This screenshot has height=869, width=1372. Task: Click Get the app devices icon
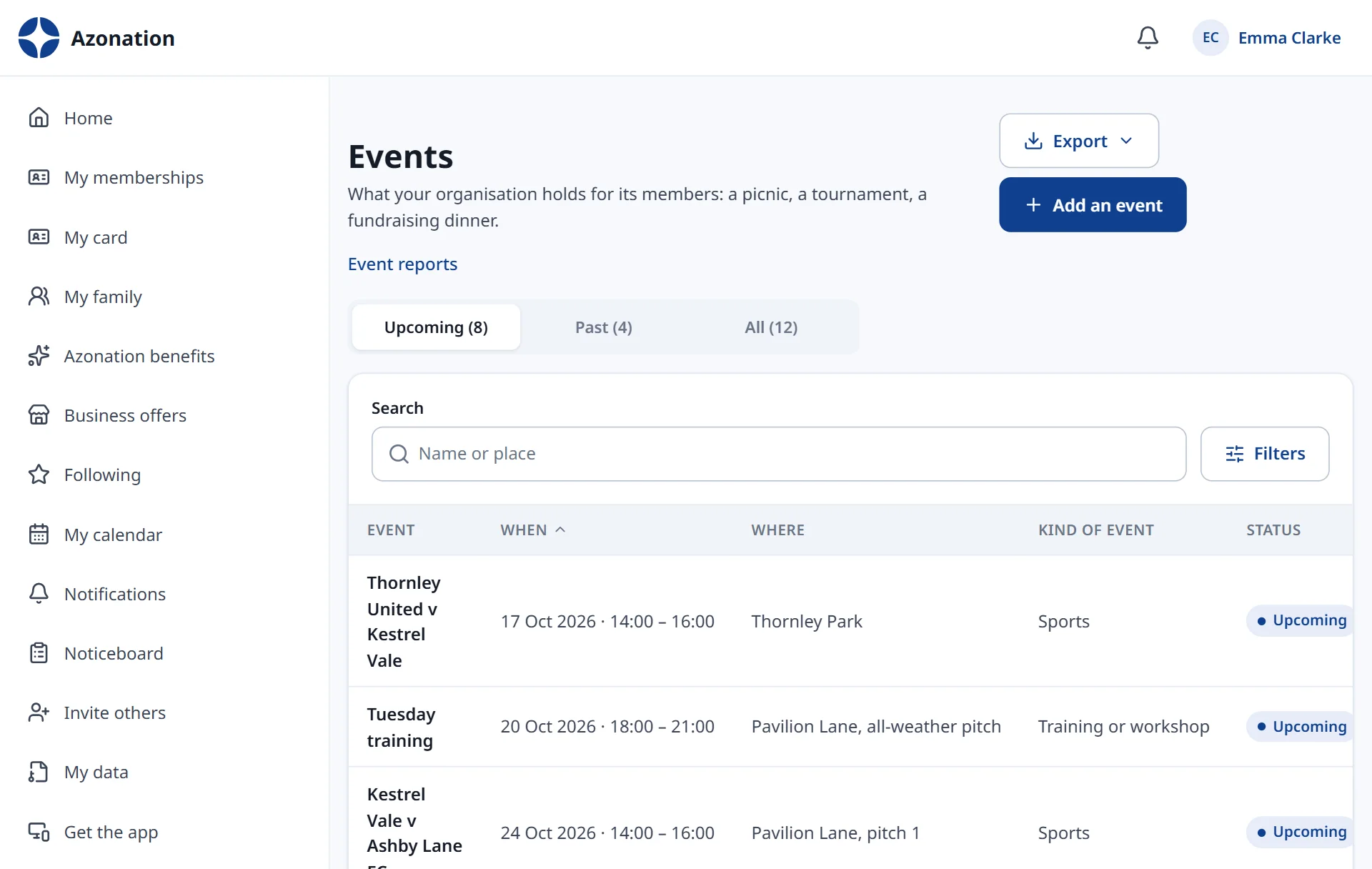(39, 832)
